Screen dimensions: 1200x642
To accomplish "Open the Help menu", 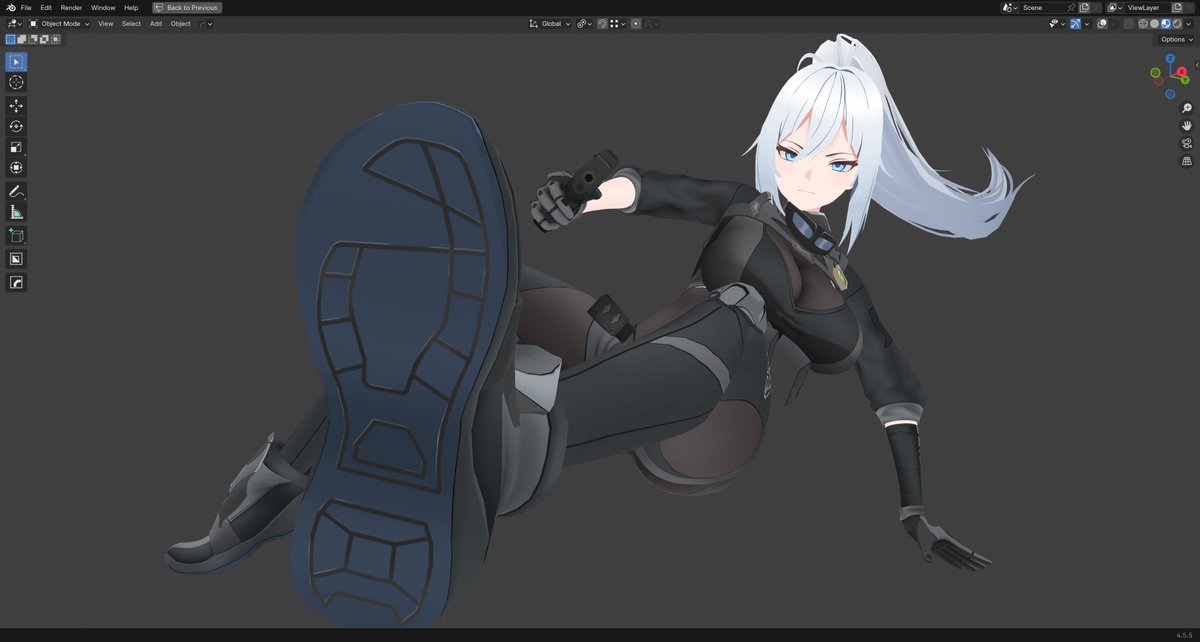I will point(131,7).
